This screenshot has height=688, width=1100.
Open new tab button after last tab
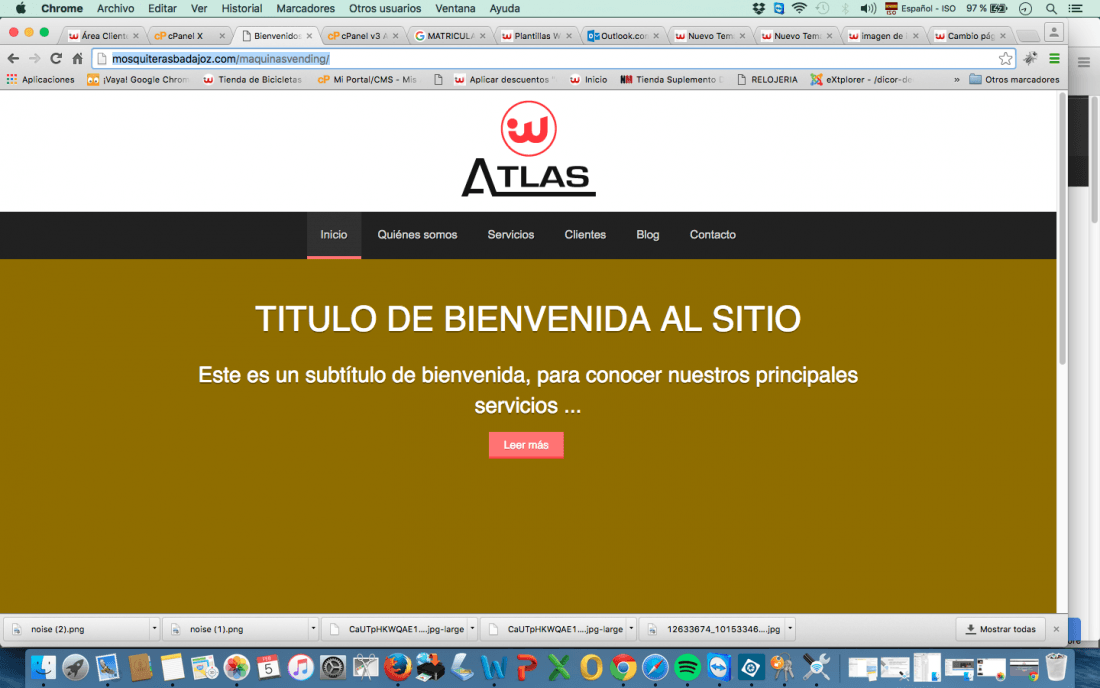click(x=1028, y=36)
